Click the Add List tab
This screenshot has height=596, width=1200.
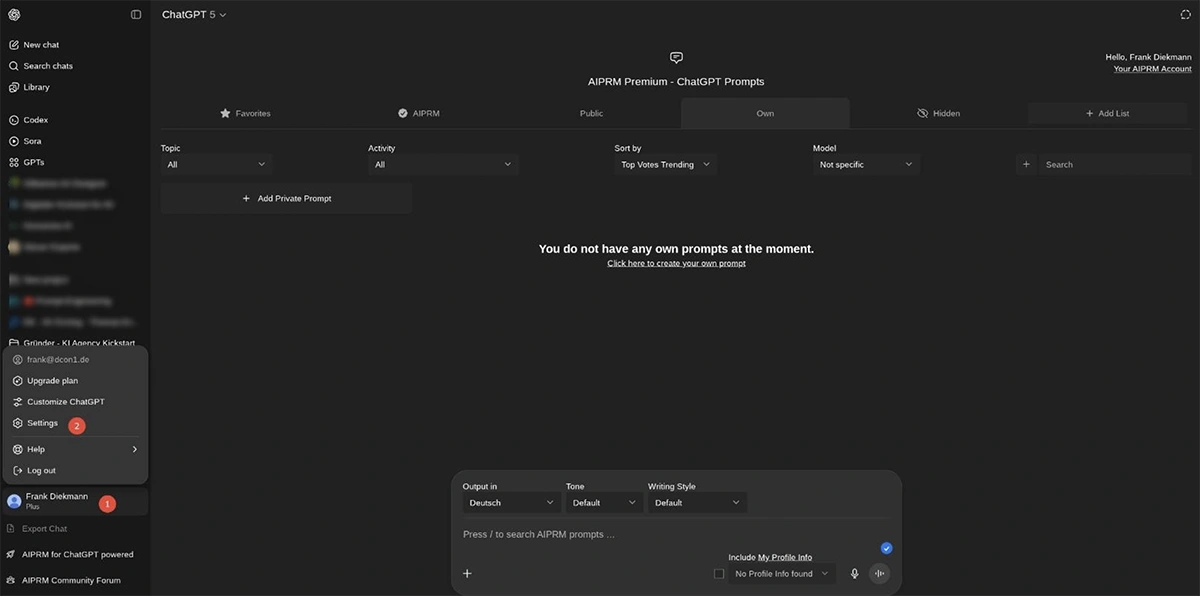pyautogui.click(x=1107, y=113)
